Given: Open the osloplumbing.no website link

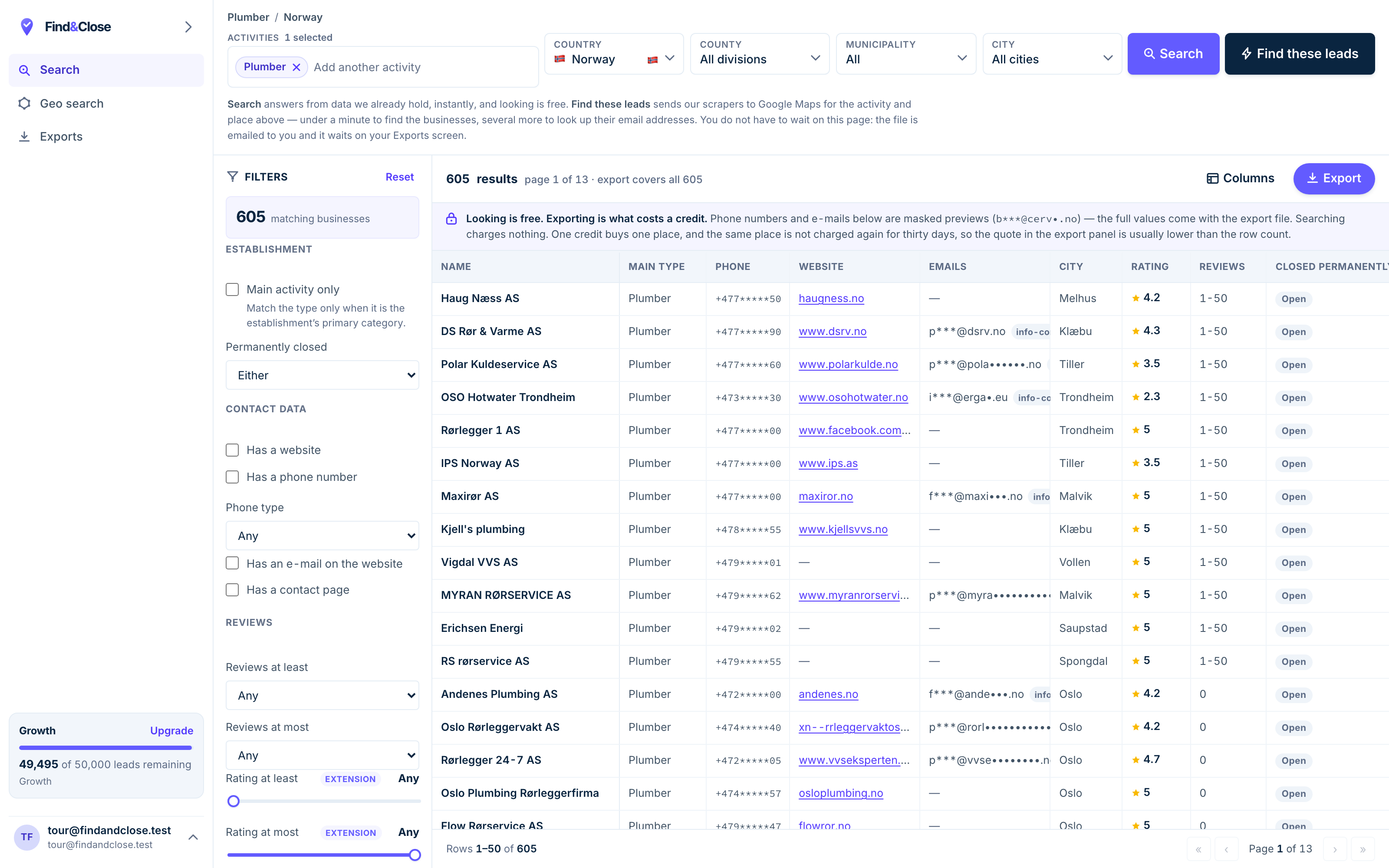Looking at the screenshot, I should 840,793.
